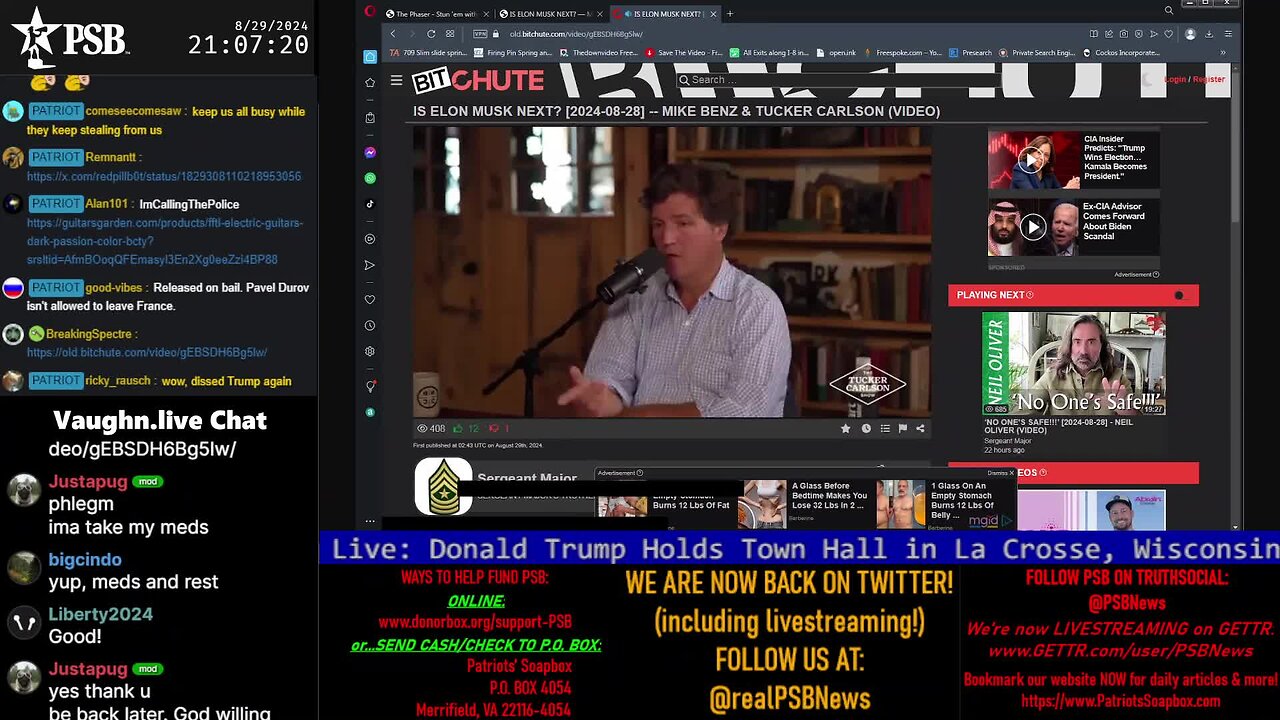The height and width of the screenshot is (720, 1280).
Task: Play Ex-CIA Advisor Biden Scandal ad
Action: point(1033,227)
